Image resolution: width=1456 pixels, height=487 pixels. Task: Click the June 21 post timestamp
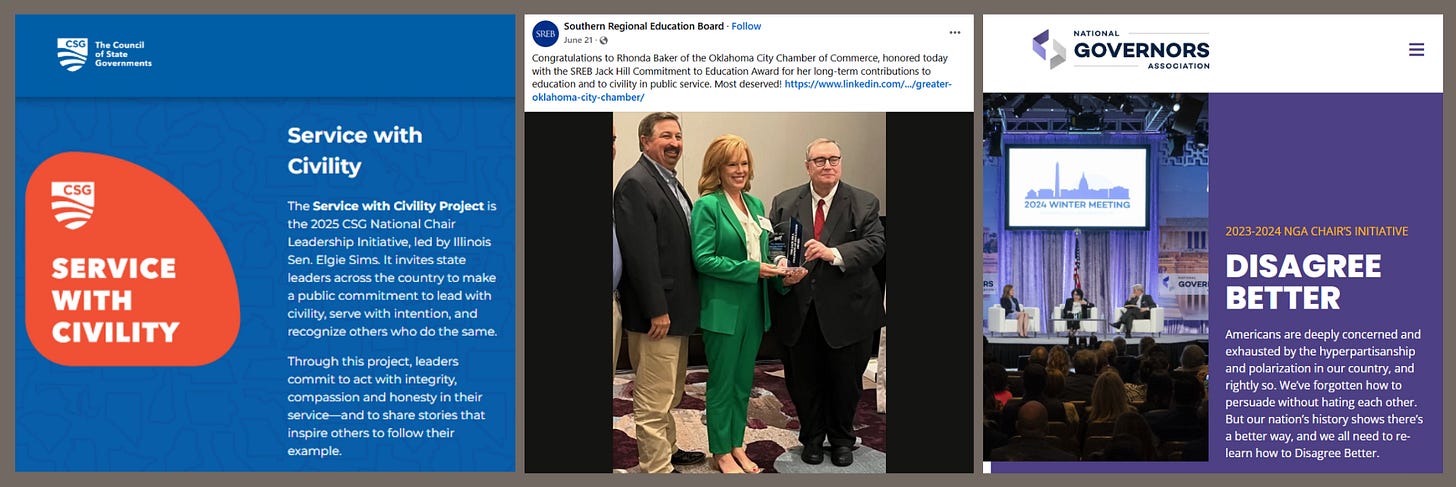pyautogui.click(x=579, y=41)
